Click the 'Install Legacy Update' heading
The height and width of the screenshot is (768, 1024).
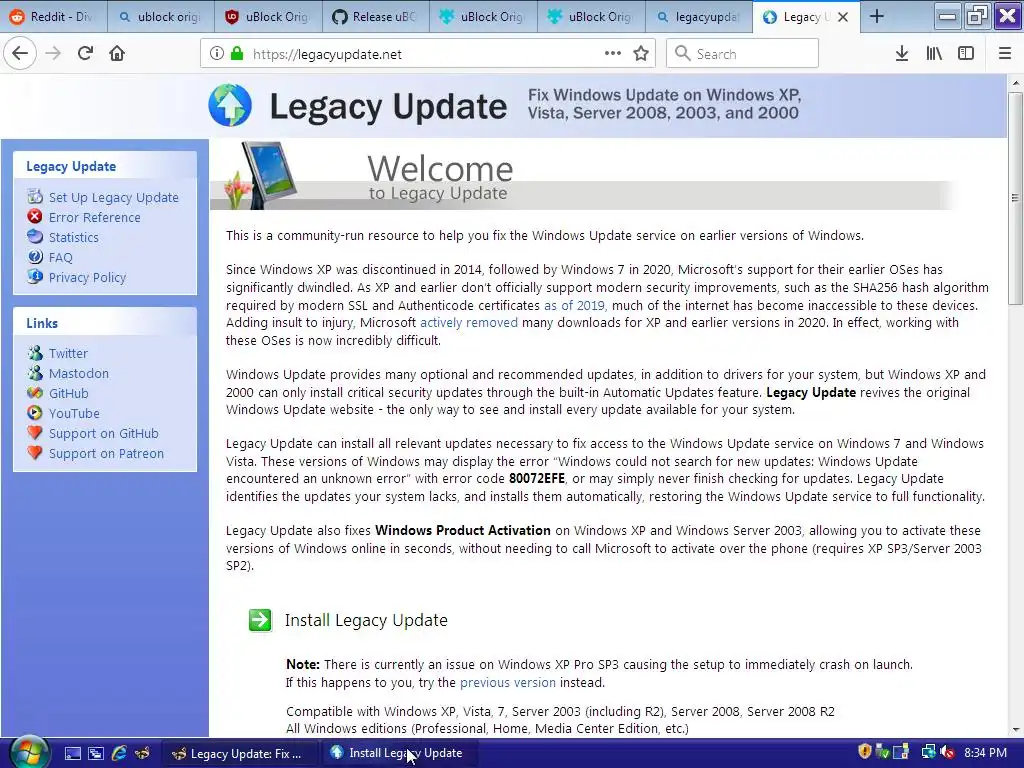coord(366,620)
